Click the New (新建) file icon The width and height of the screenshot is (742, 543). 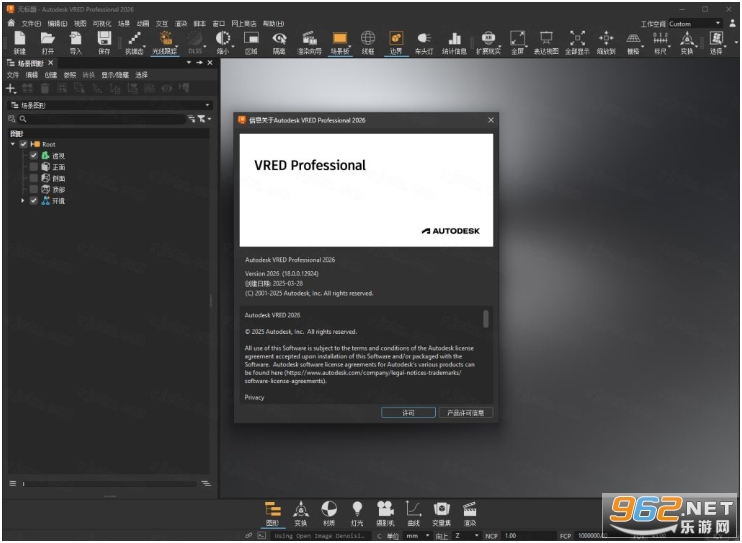(19, 39)
